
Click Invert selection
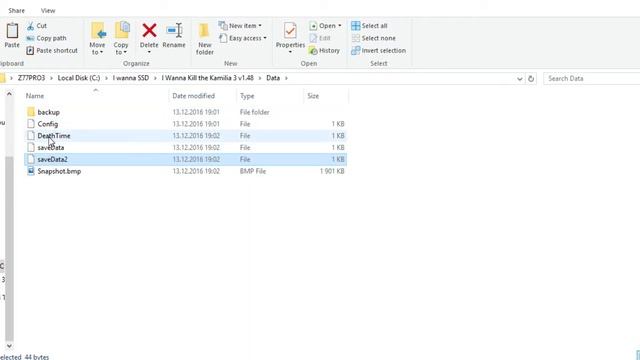pyautogui.click(x=378, y=51)
